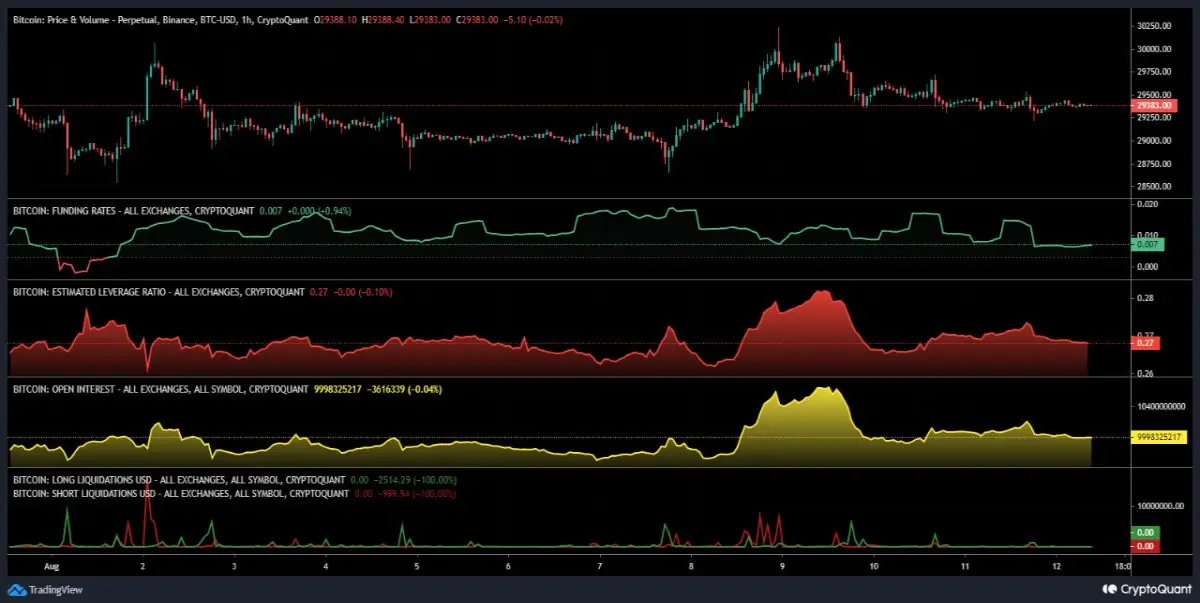Image resolution: width=1200 pixels, height=603 pixels.
Task: Select the Funding Rates indicator title
Action: click(x=132, y=211)
